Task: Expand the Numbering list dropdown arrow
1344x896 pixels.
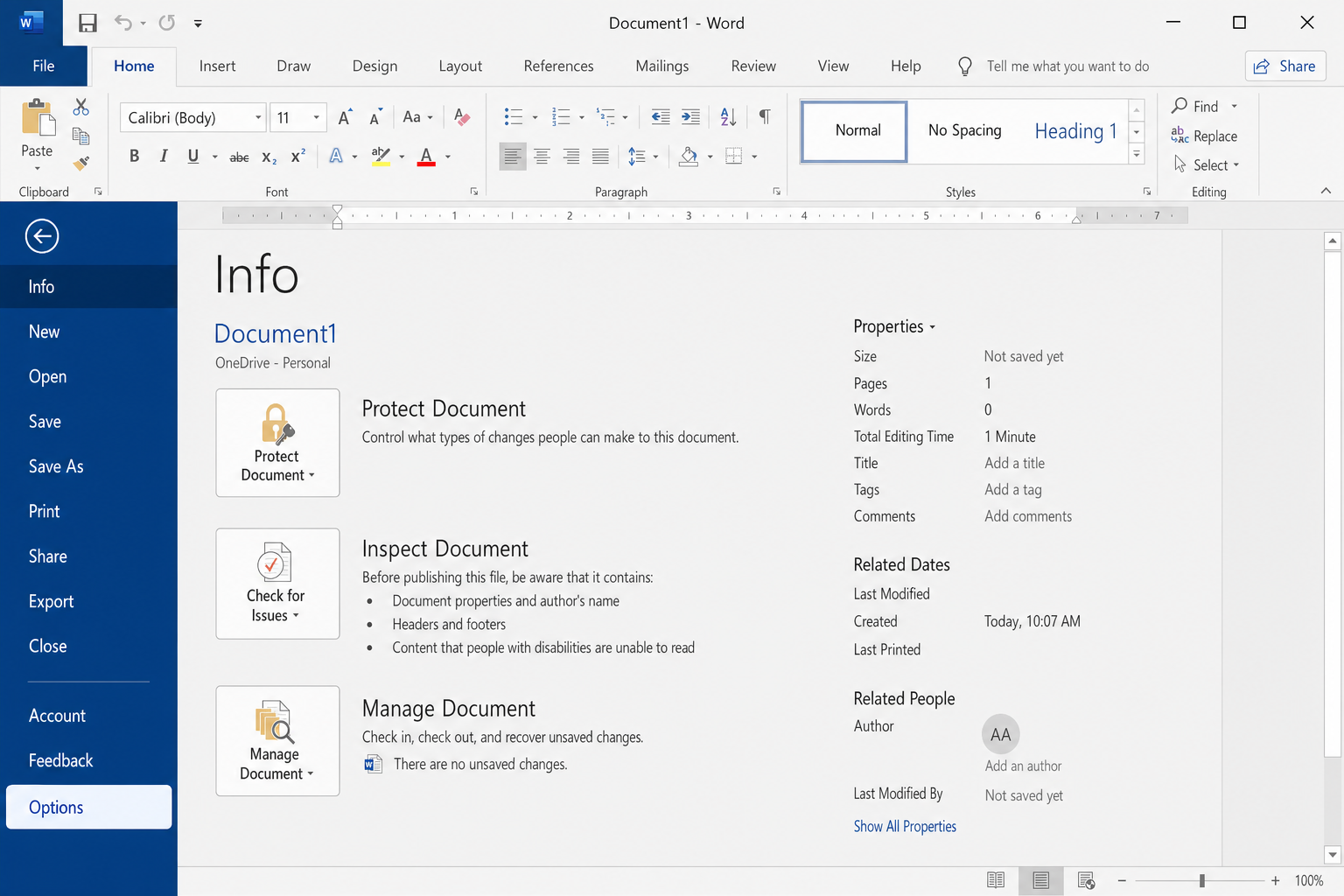Action: pos(581,117)
